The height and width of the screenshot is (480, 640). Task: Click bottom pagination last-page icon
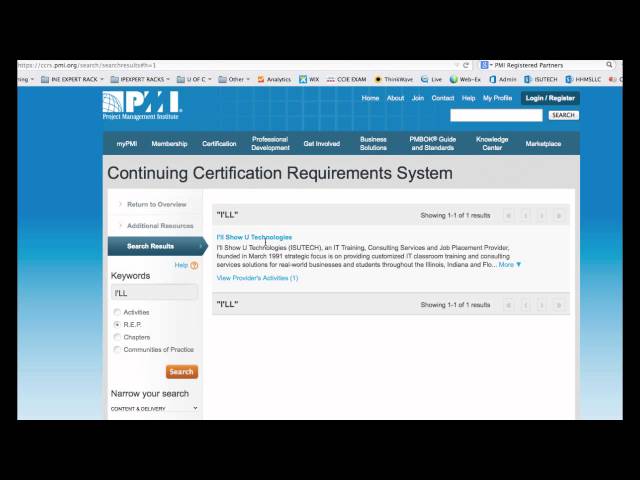tap(559, 305)
